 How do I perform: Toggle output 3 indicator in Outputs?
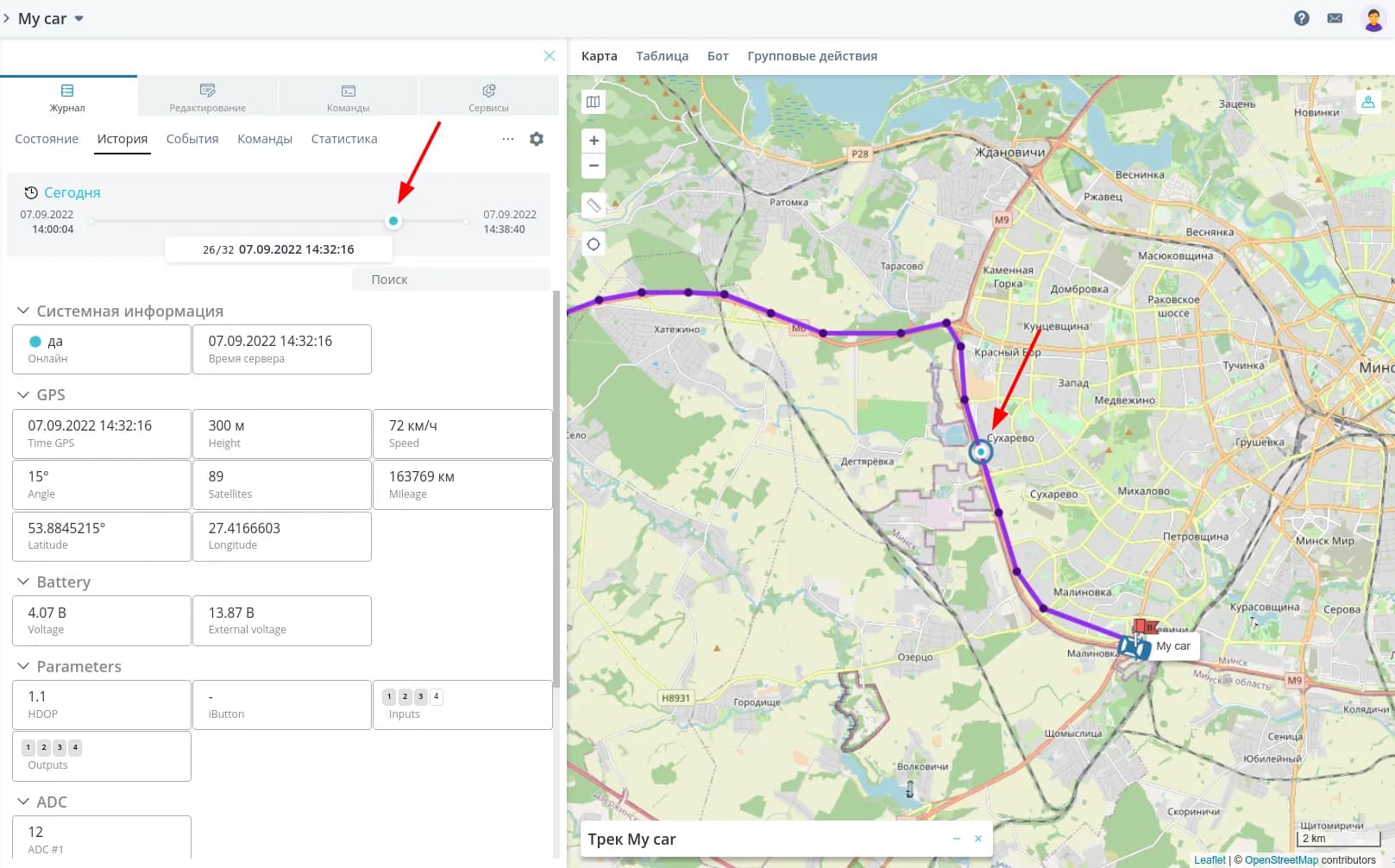point(60,747)
